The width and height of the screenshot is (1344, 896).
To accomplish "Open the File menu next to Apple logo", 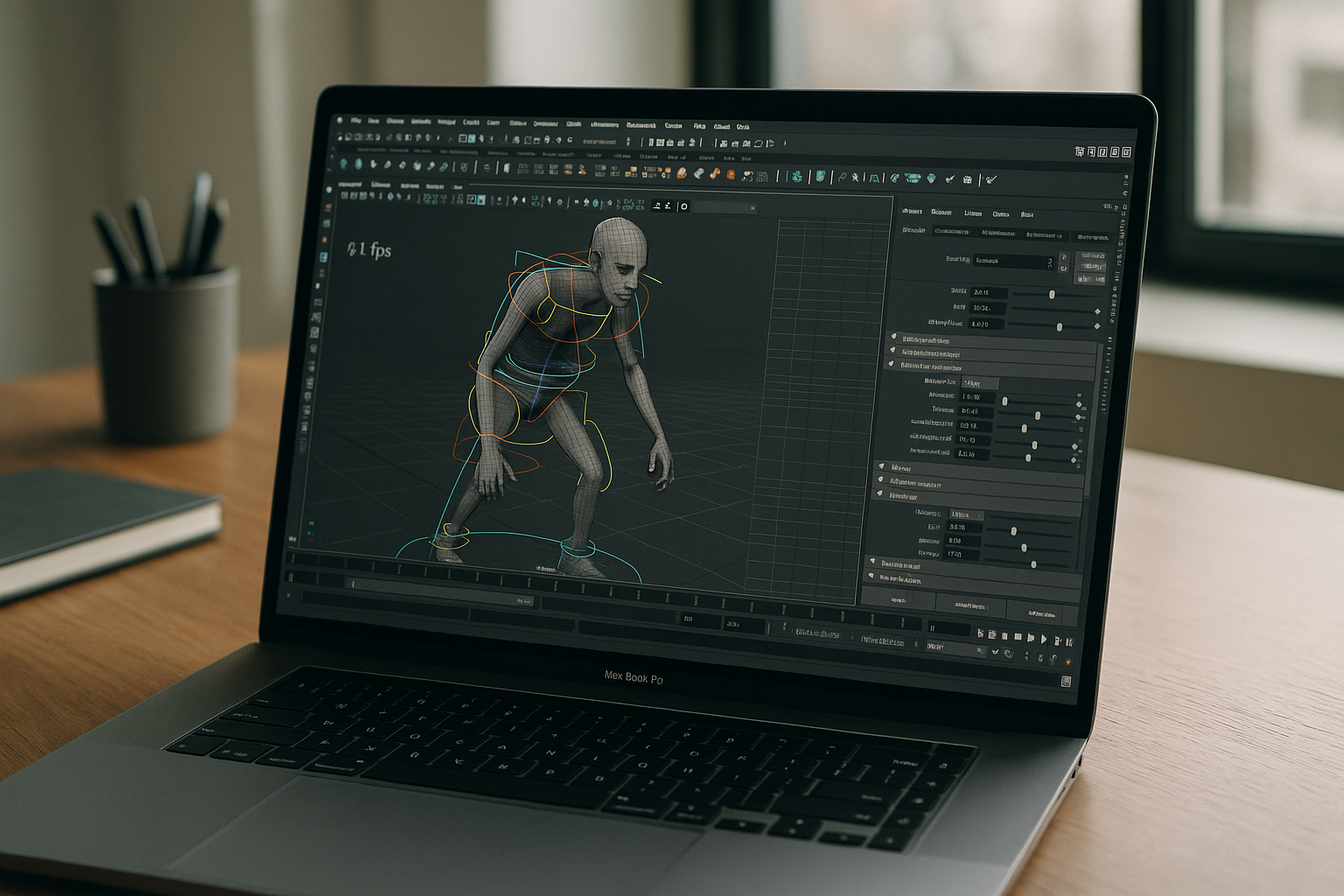I will 355,121.
